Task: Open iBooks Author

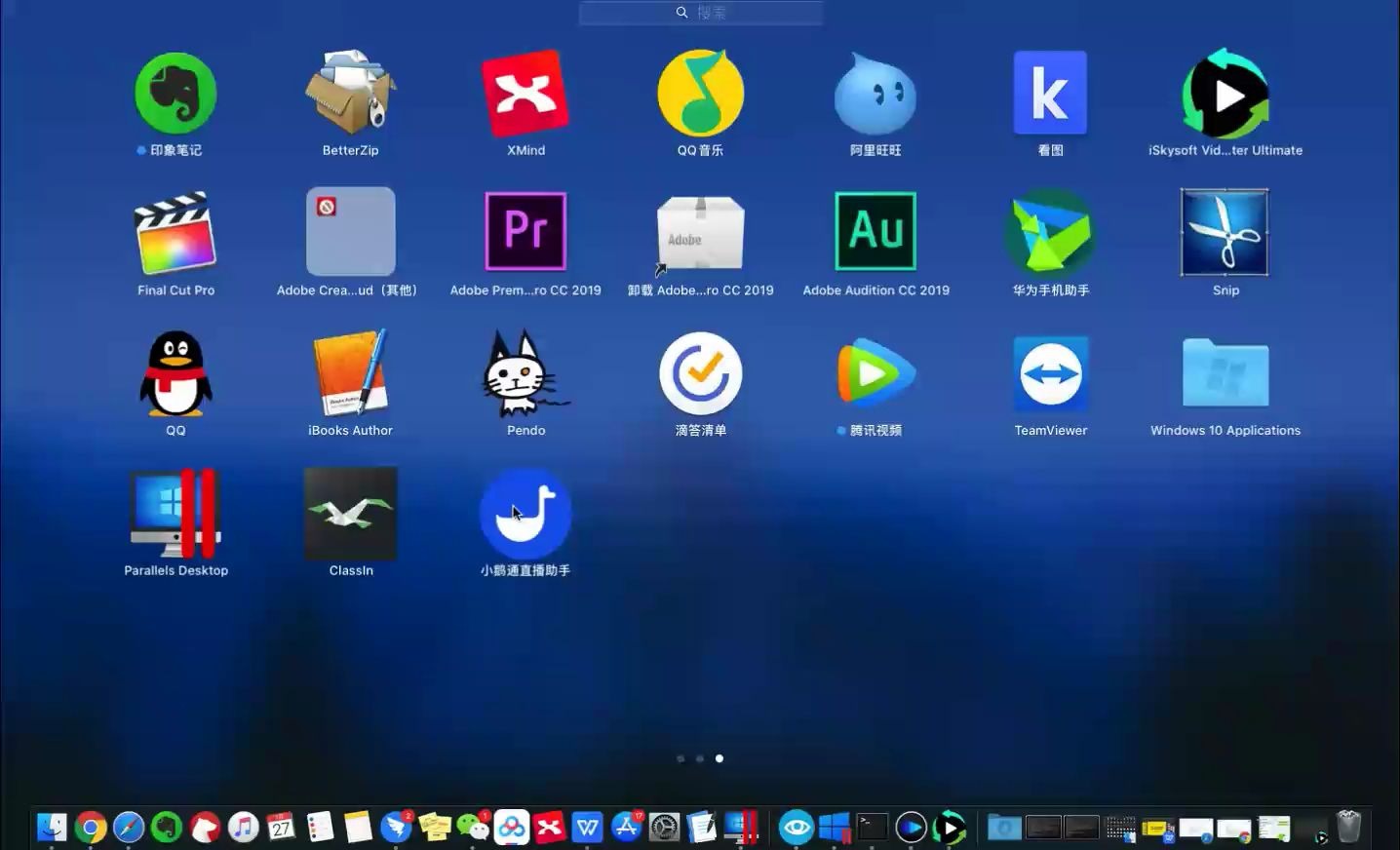Action: click(350, 372)
